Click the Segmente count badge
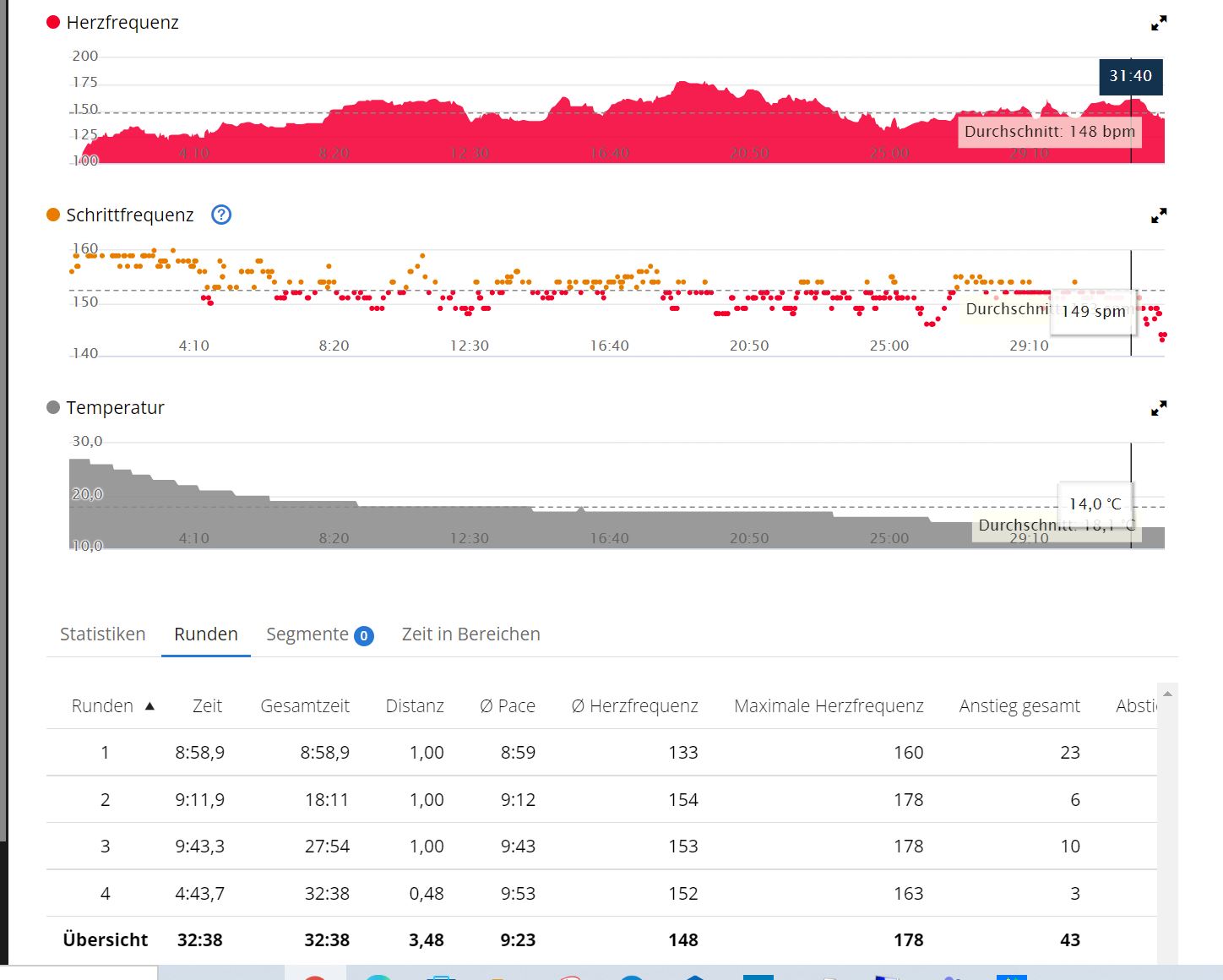This screenshot has height=980, width=1223. (x=364, y=636)
